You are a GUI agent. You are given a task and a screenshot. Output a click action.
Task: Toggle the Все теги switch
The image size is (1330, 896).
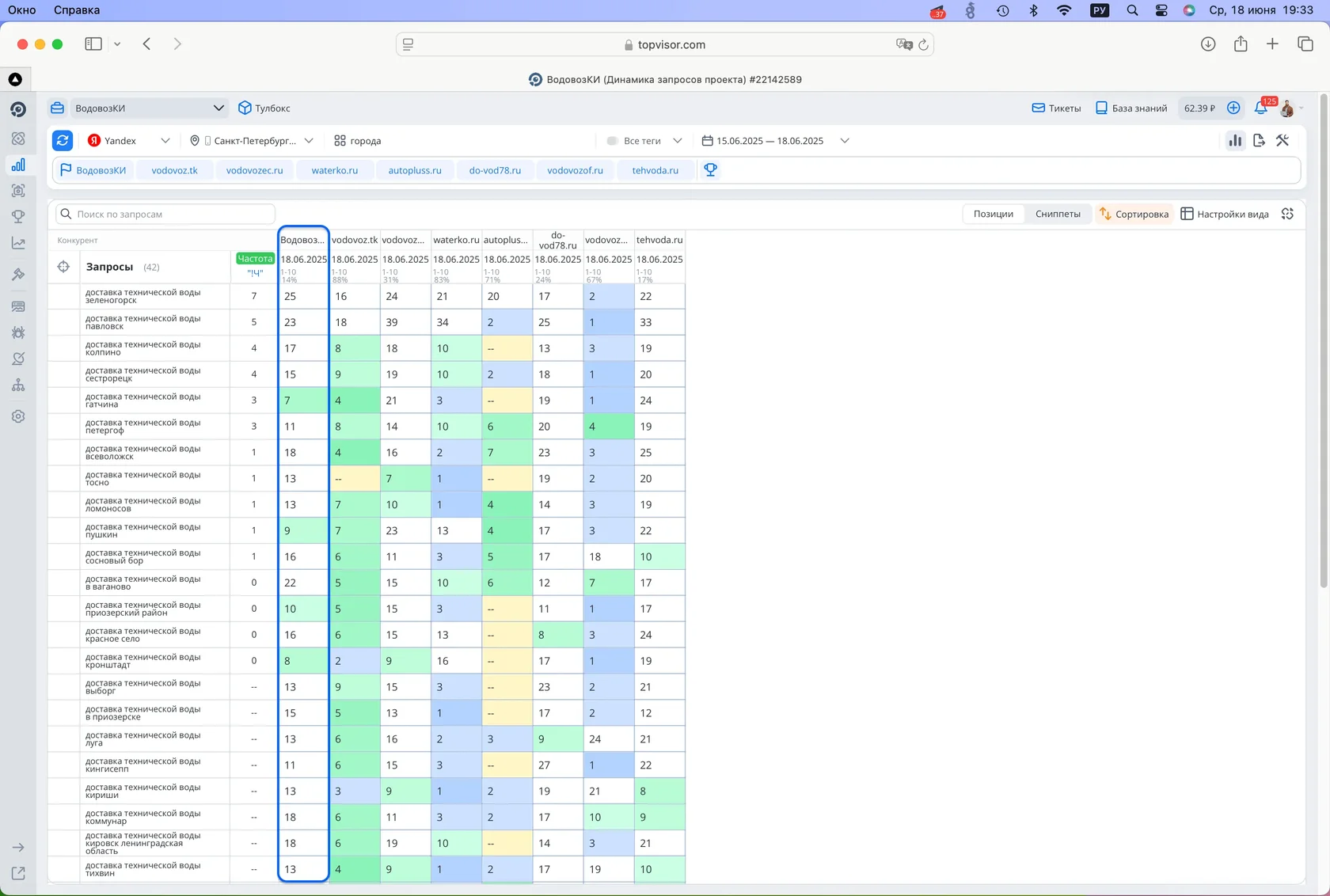tap(612, 141)
